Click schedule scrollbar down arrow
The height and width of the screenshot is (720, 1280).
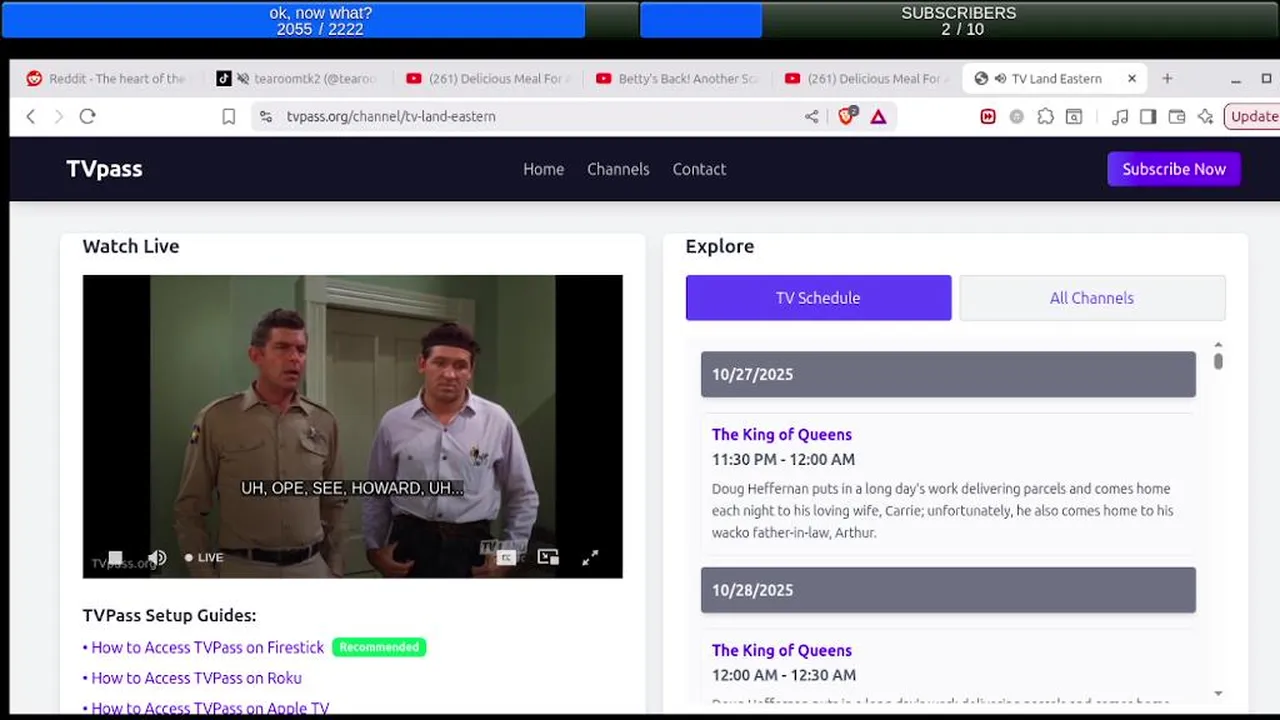(1218, 693)
